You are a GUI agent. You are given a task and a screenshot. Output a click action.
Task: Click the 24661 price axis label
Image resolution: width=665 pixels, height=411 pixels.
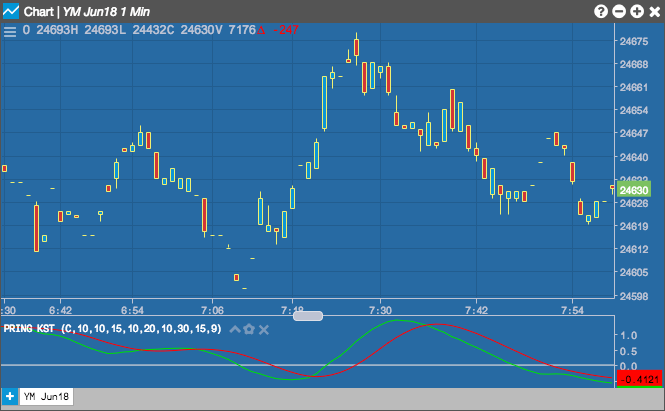pos(634,87)
